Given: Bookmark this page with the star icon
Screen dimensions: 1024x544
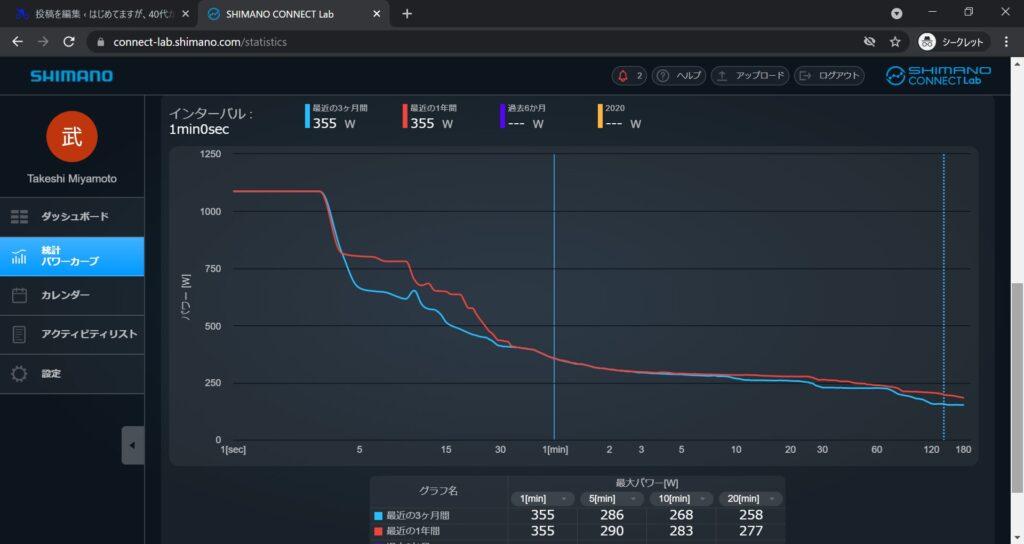Looking at the screenshot, I should (x=895, y=42).
